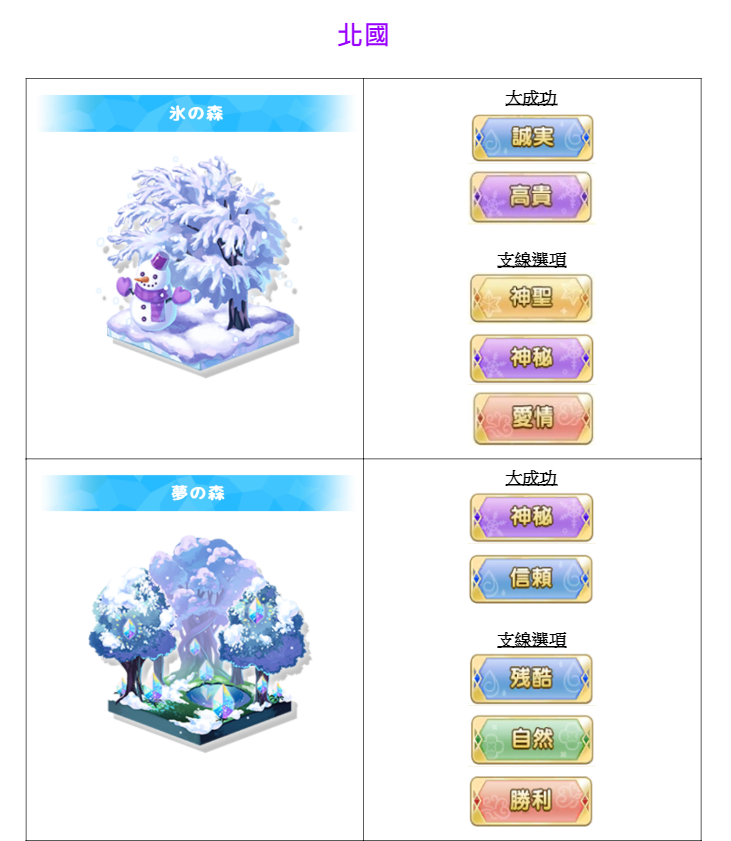This screenshot has height=841, width=731.
Task: Click the snowman with purple scarf
Action: (152, 292)
